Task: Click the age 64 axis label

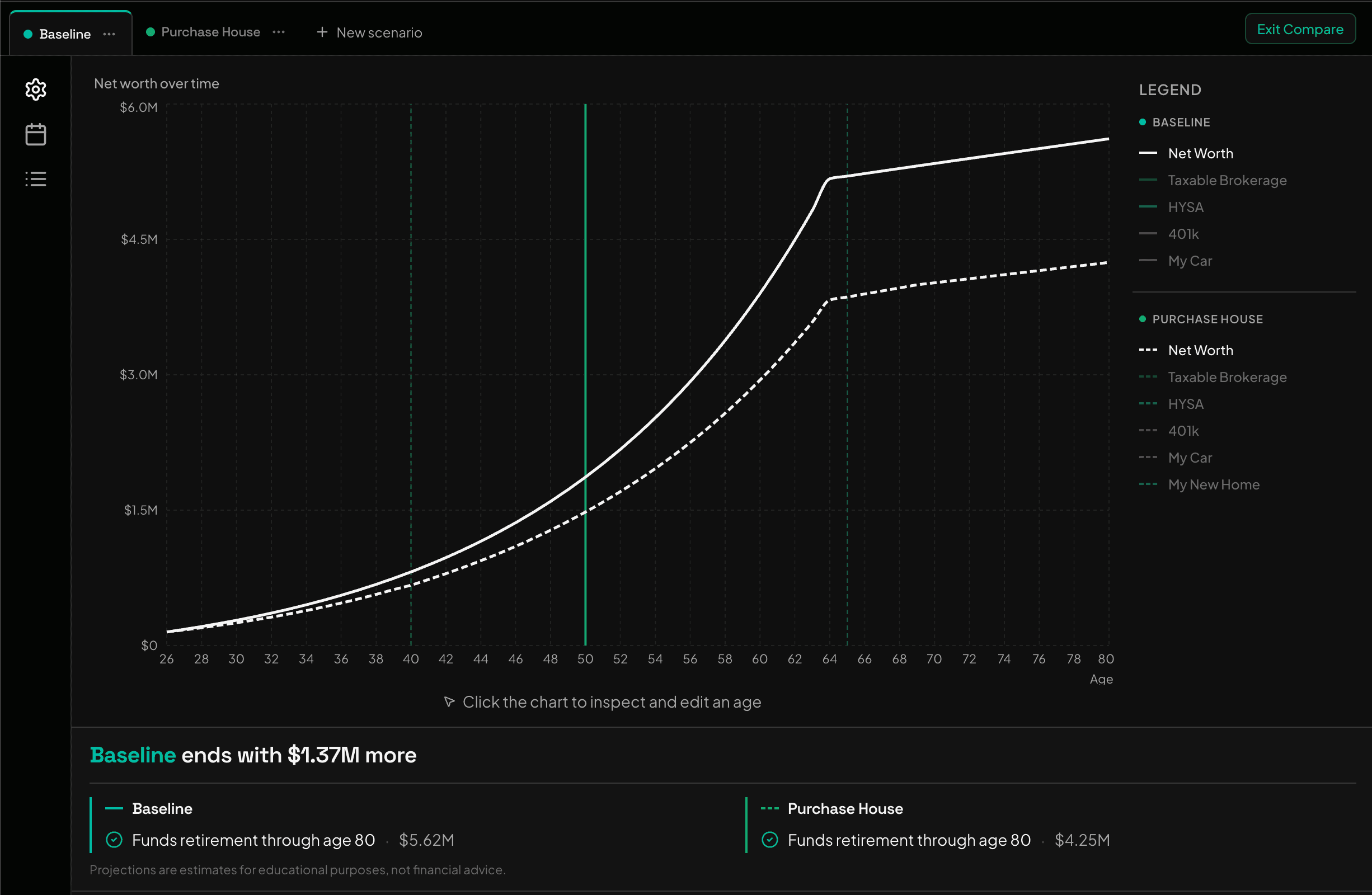Action: click(x=830, y=659)
